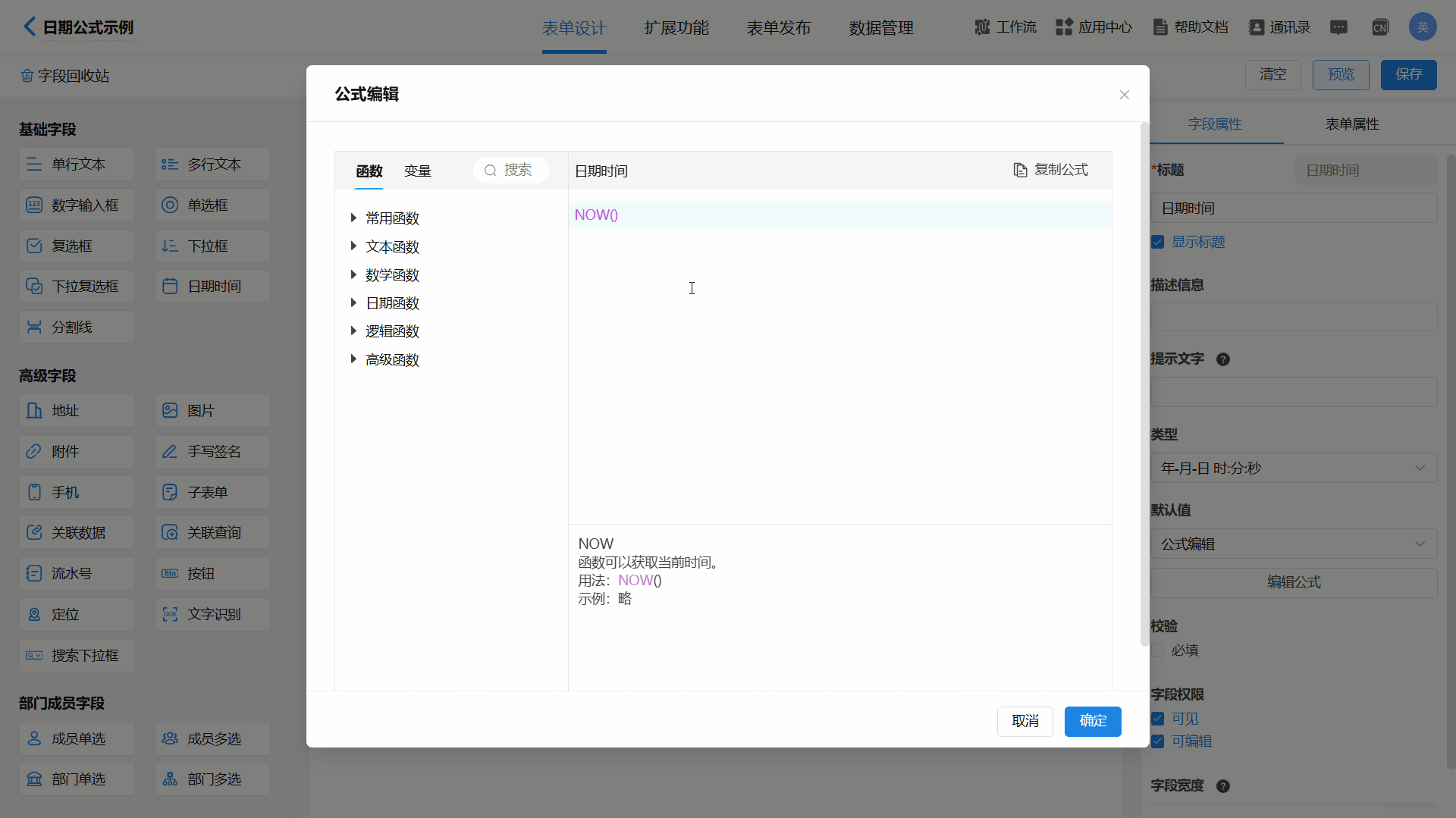
Task: Open the 帮助文档 link
Action: pos(1191,27)
